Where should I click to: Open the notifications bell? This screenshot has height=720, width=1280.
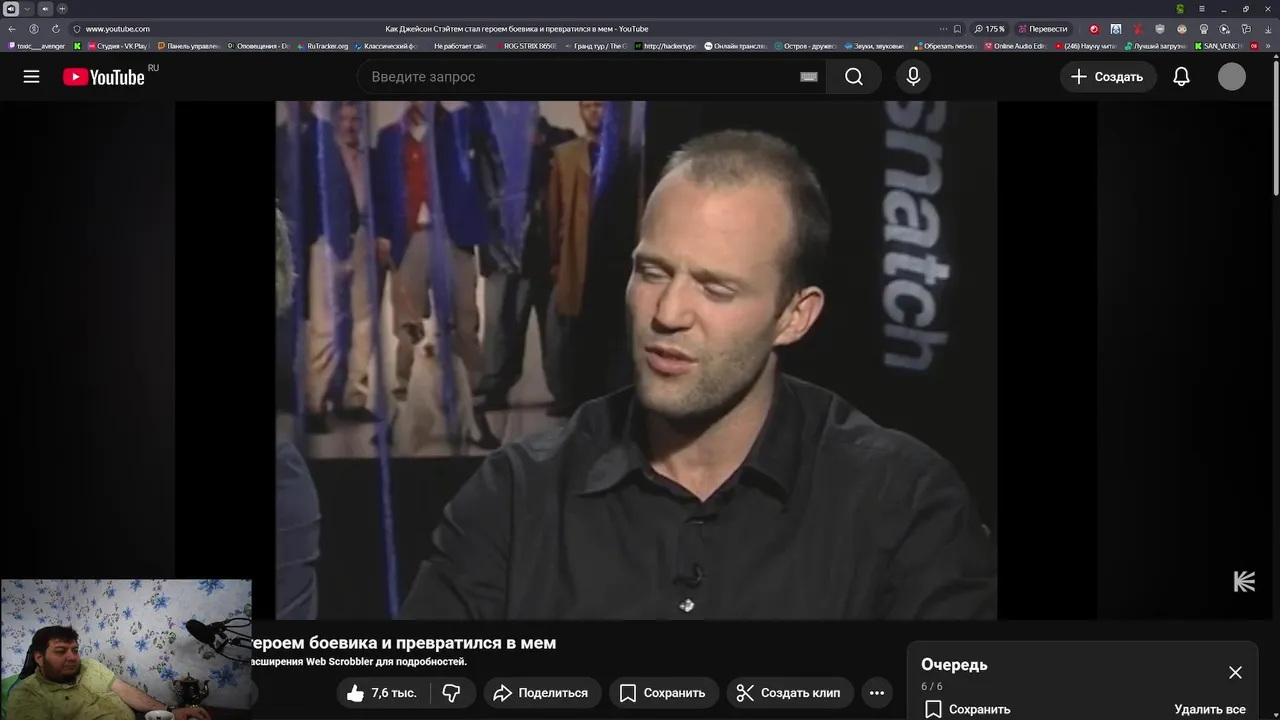[1181, 77]
